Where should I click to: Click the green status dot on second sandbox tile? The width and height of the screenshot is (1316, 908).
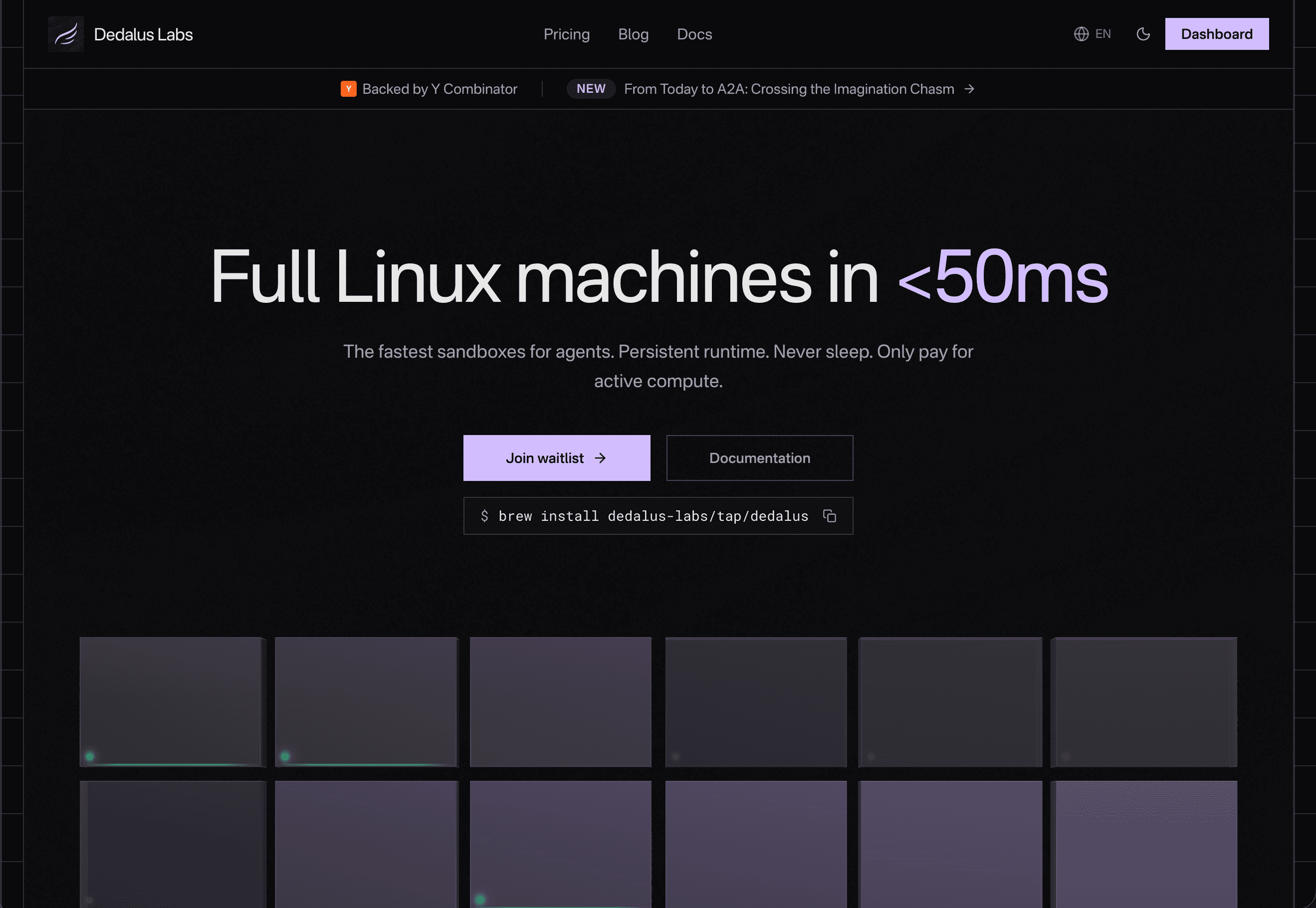[285, 756]
